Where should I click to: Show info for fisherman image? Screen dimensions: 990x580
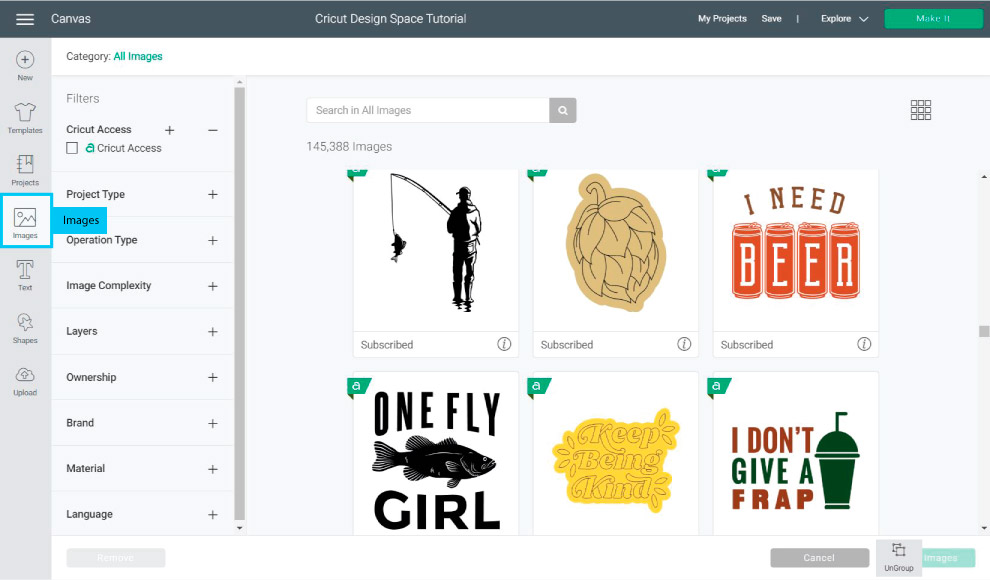click(504, 344)
